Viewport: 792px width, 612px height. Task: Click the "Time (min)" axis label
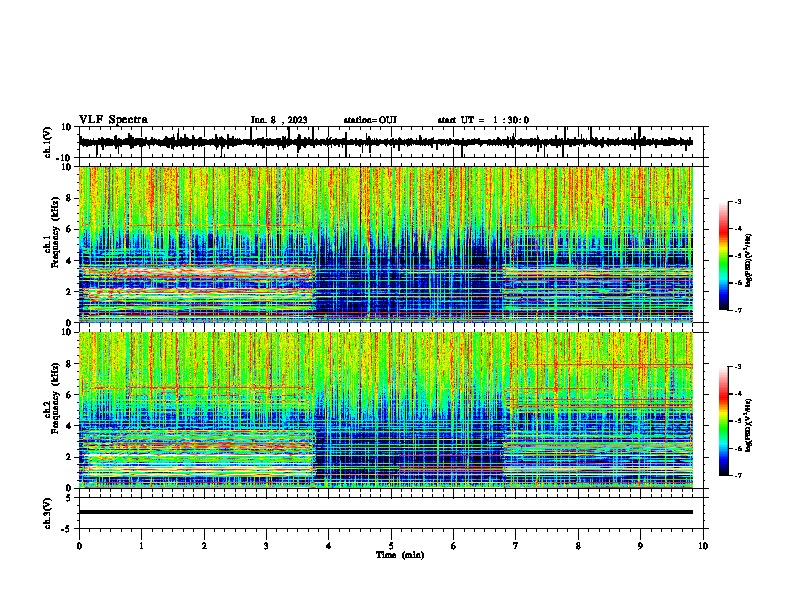pos(400,555)
